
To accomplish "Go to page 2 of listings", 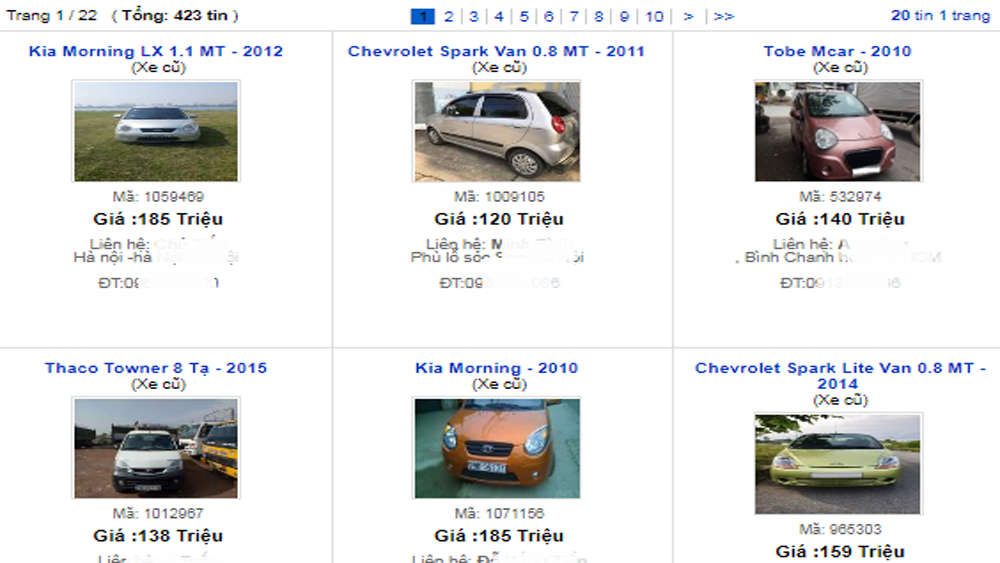I will click(448, 17).
